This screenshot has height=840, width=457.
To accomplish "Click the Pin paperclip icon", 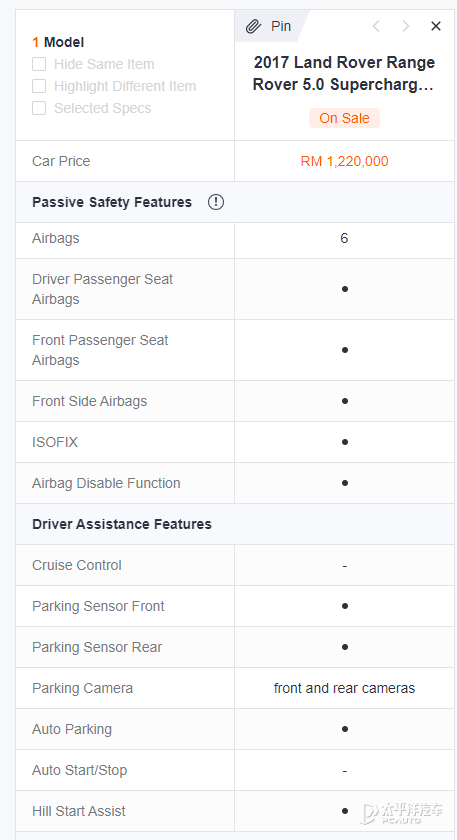I will click(x=253, y=26).
